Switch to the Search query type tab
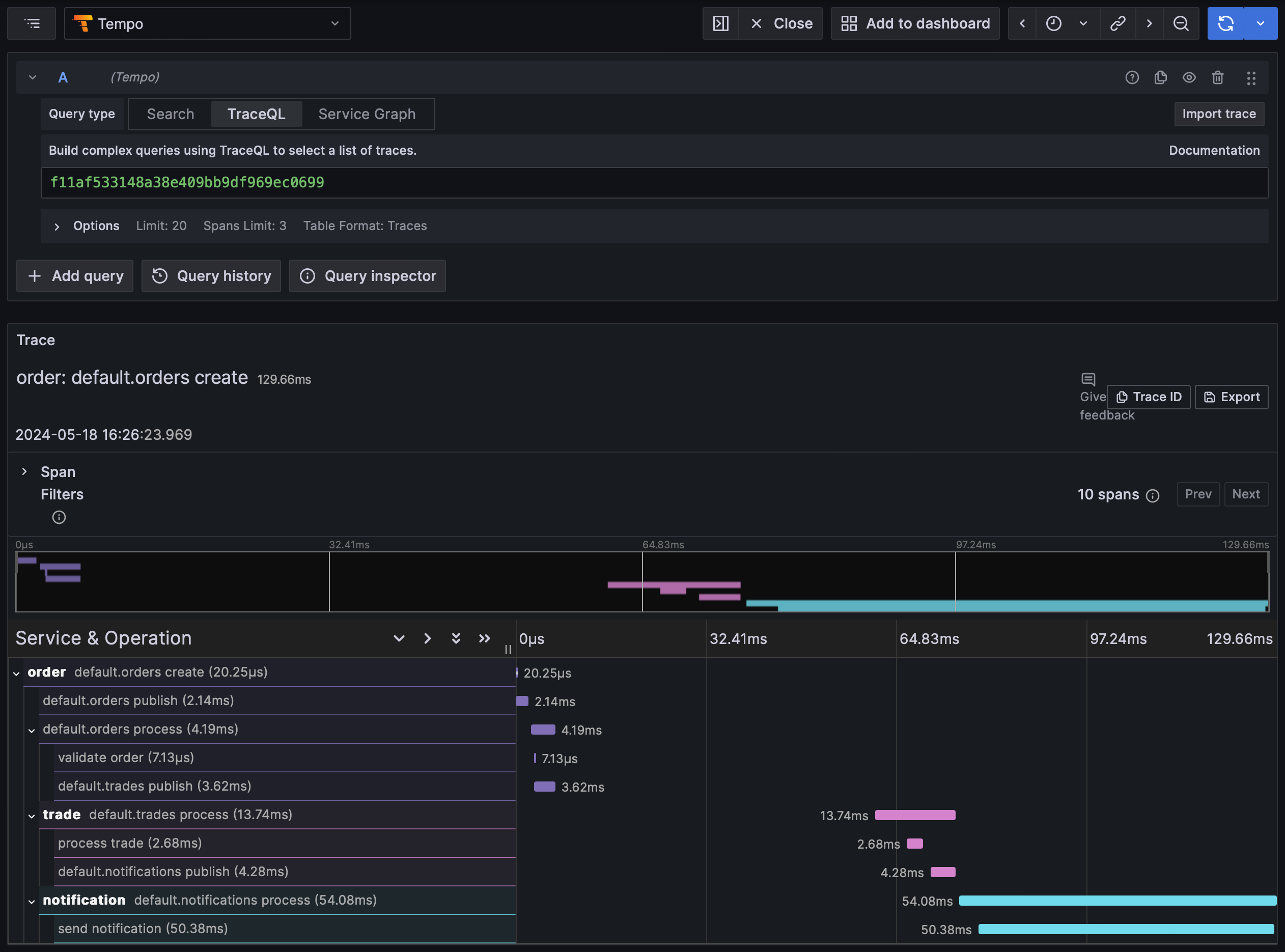 170,114
